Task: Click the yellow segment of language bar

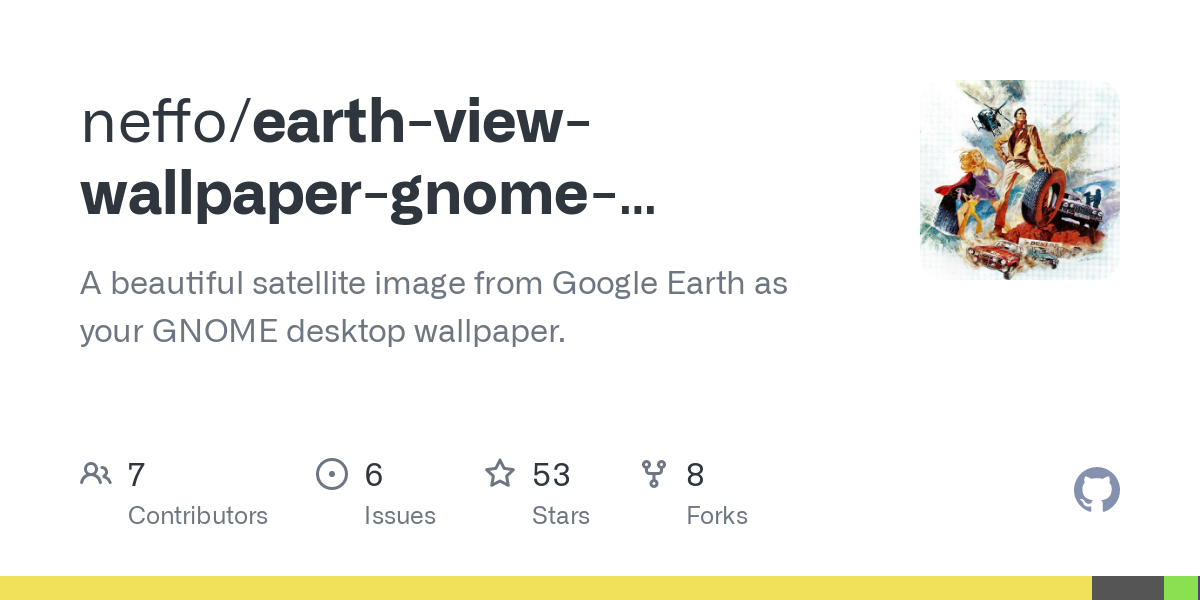Action: (546, 588)
